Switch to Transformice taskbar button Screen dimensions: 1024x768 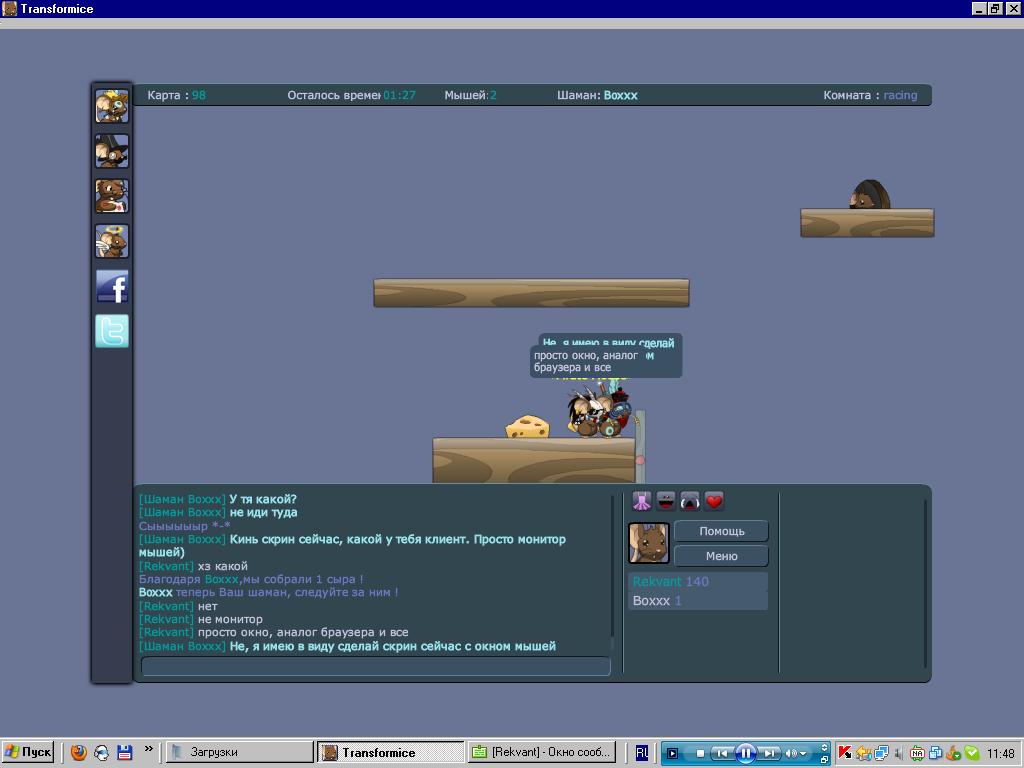point(390,752)
